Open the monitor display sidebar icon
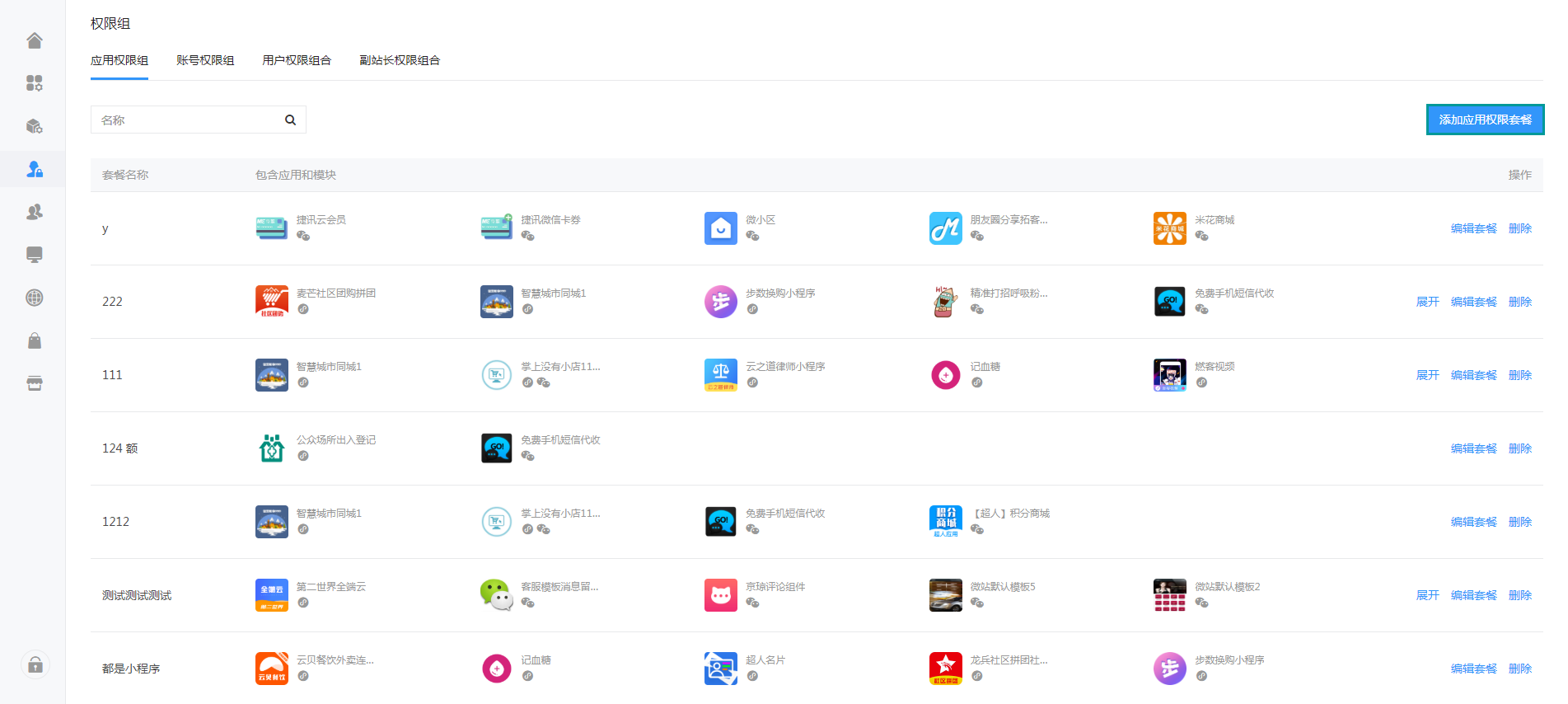 click(x=35, y=255)
